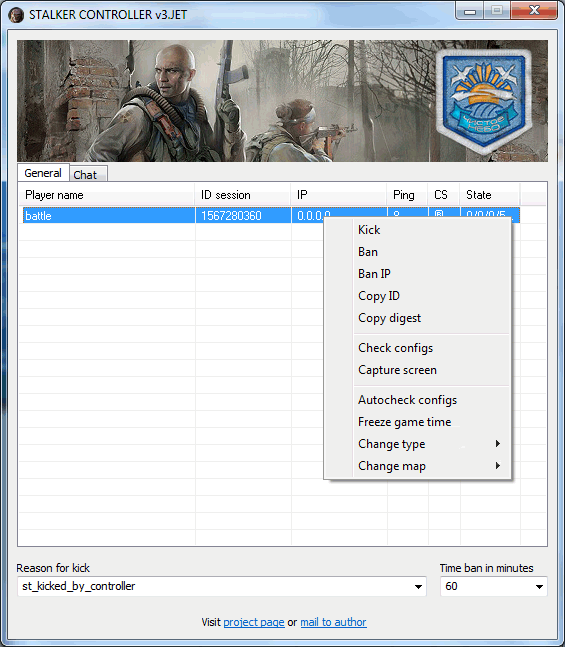Choose Kick from the context menu
The image size is (565, 647).
[x=417, y=230]
